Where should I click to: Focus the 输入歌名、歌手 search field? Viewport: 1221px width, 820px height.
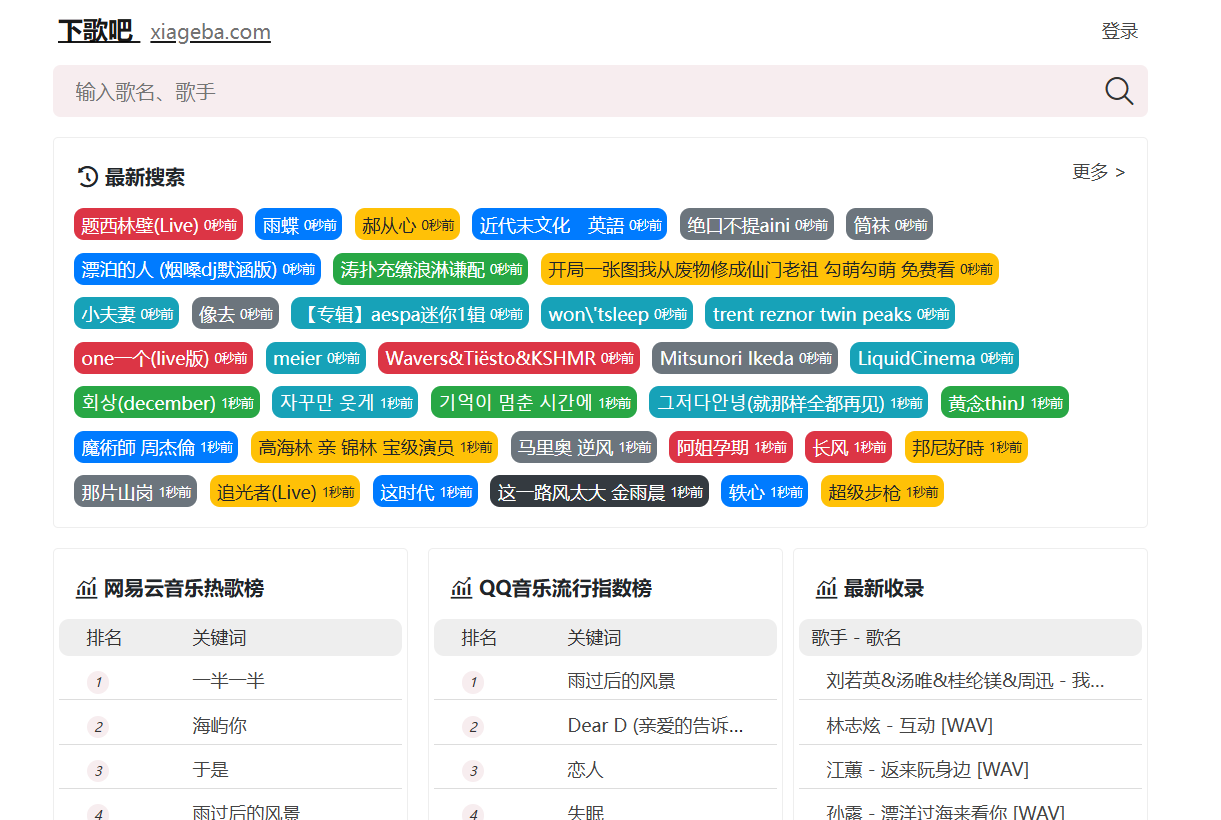pos(580,92)
